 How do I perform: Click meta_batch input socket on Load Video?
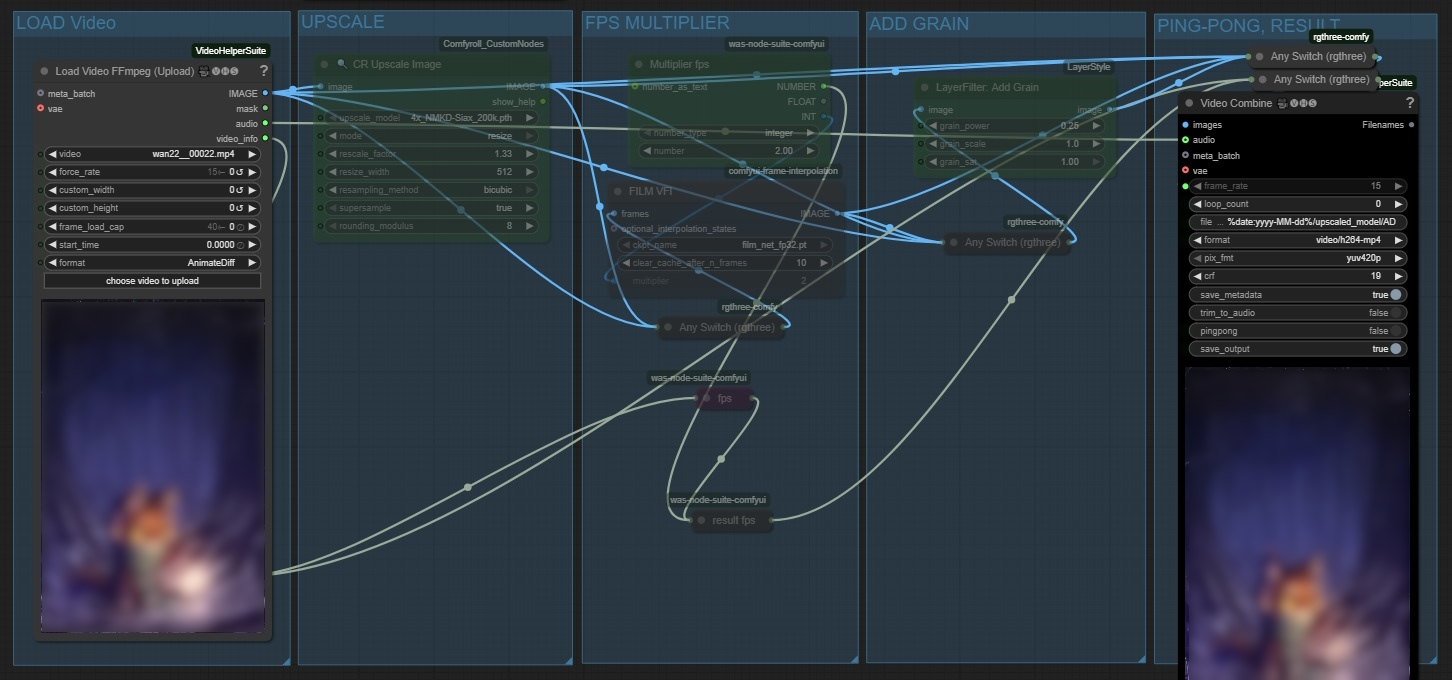pyautogui.click(x=40, y=93)
